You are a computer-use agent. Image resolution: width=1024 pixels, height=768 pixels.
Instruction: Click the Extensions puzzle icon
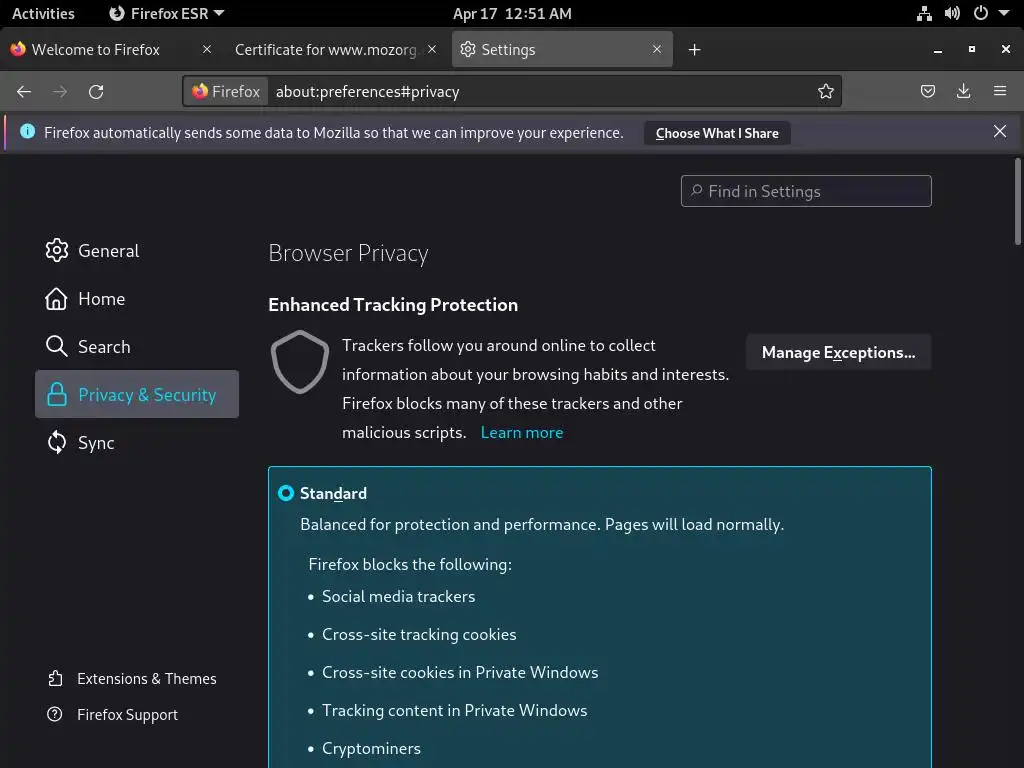(56, 679)
